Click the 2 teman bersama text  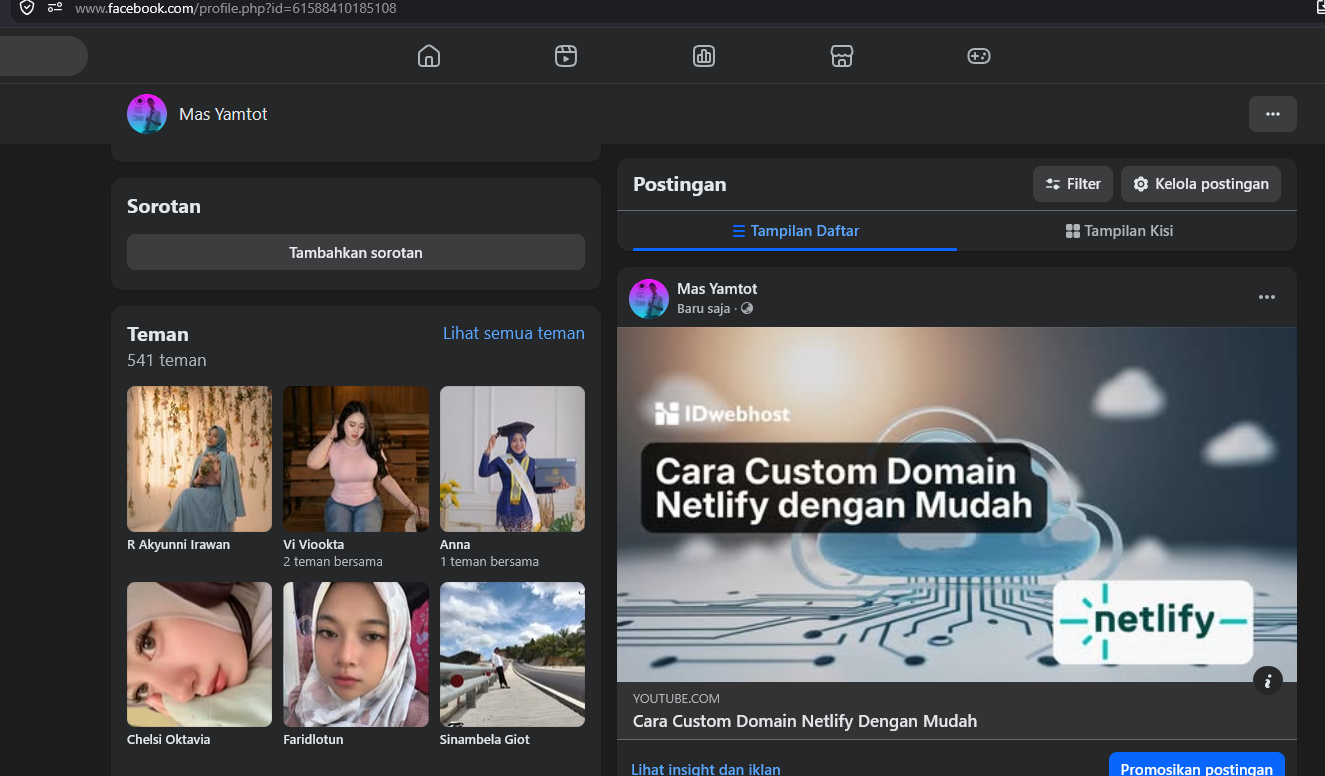click(x=333, y=562)
